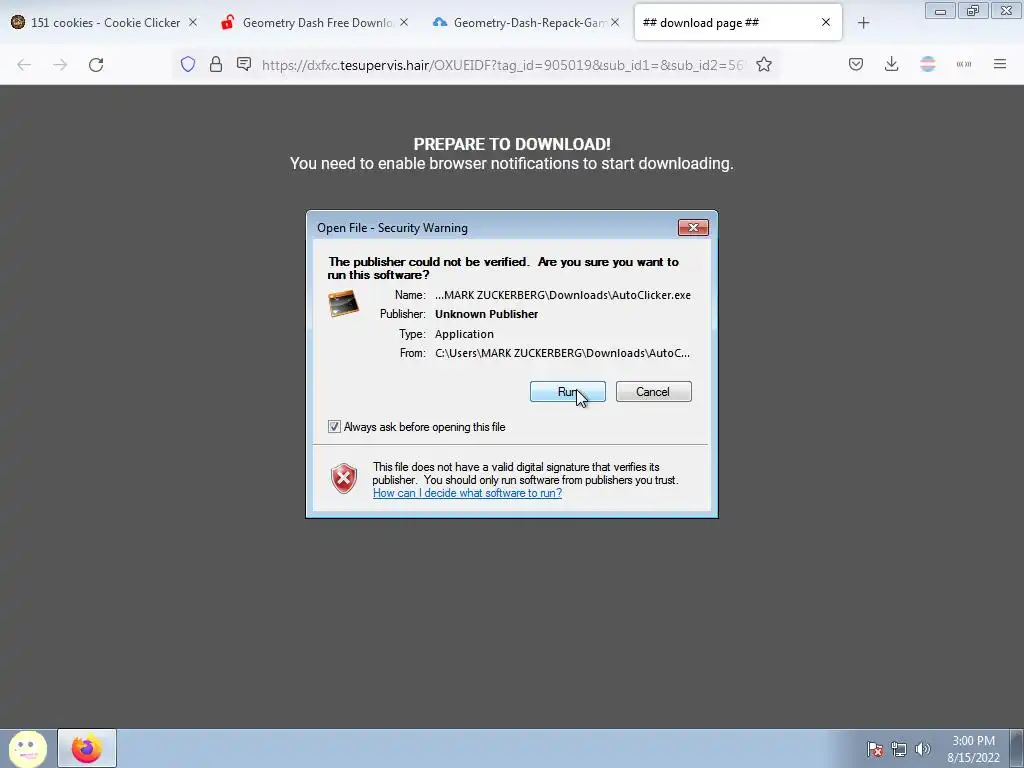Close the download page tab

(x=826, y=22)
